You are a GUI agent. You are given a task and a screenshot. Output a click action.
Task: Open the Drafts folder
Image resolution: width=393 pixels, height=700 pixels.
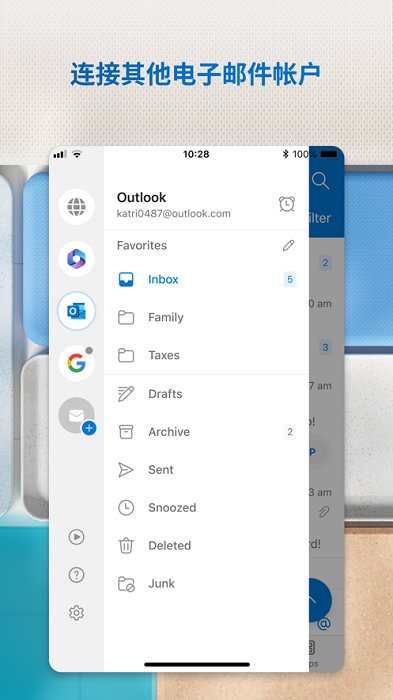click(206, 394)
